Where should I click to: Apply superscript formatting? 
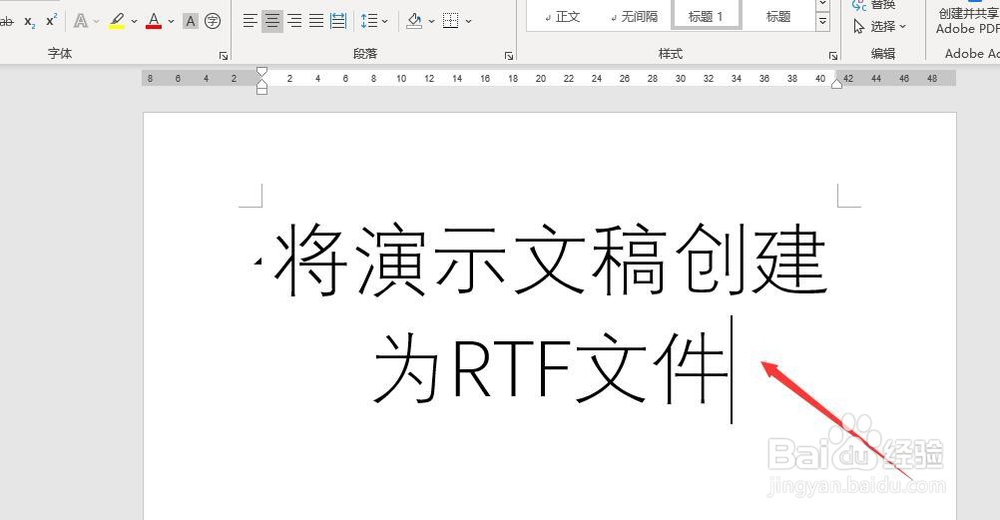tap(52, 21)
